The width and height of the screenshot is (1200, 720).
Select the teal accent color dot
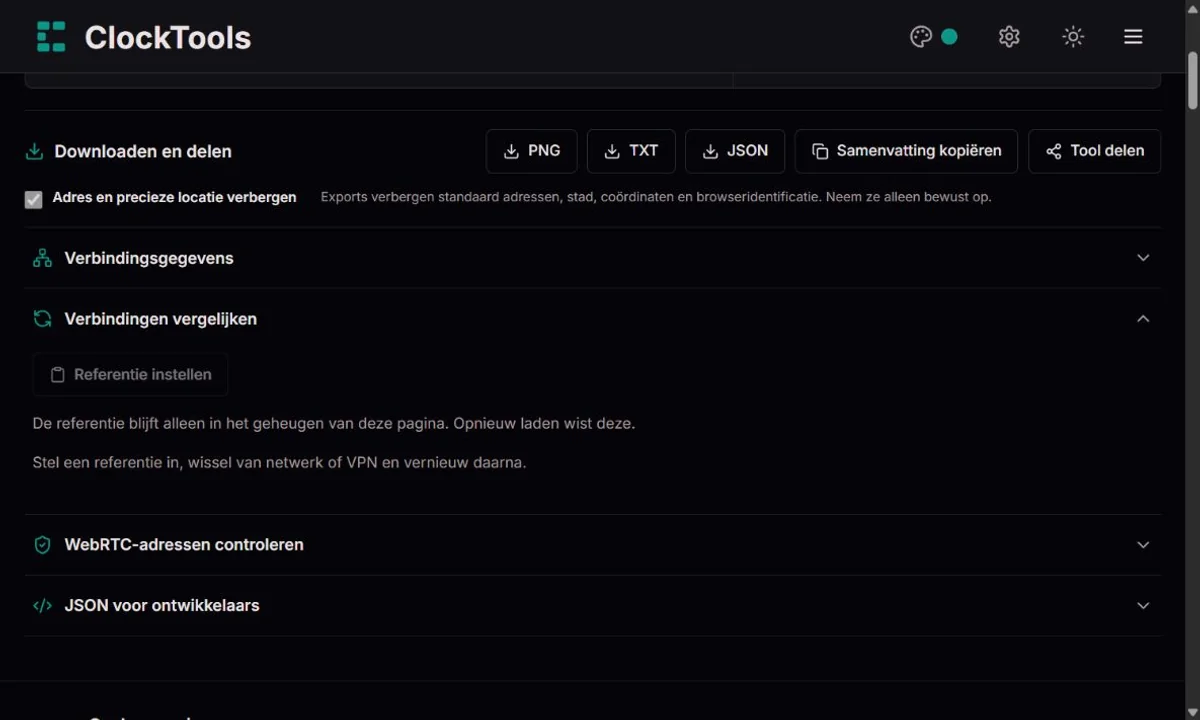click(x=949, y=37)
